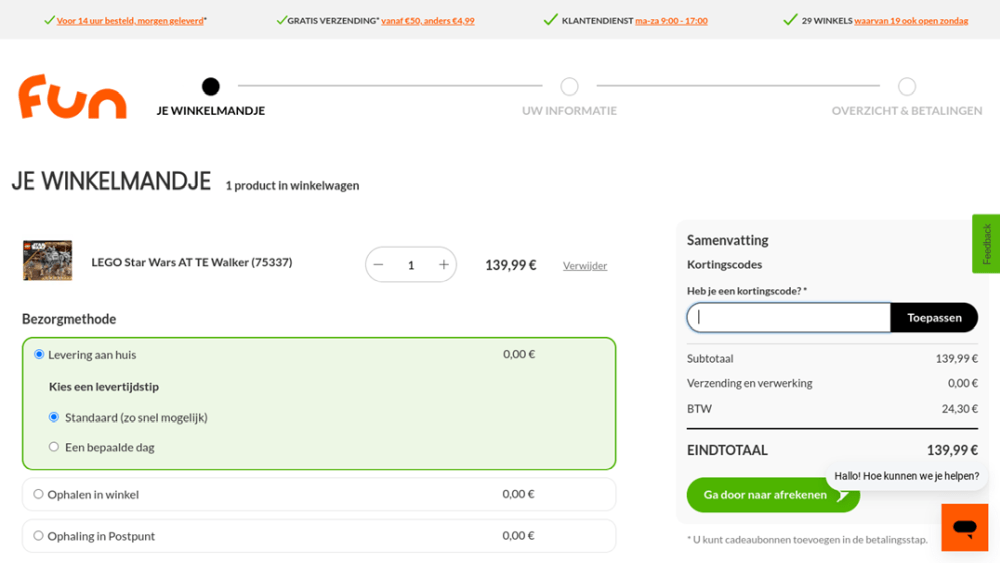Select Ophaling in Postpunt option

click(x=39, y=536)
